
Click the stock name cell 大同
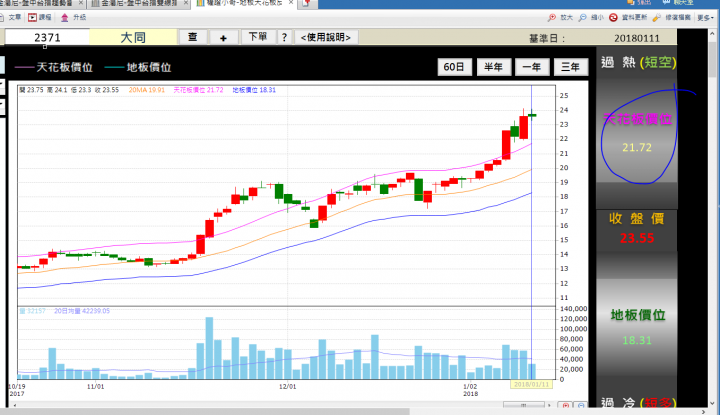click(133, 37)
